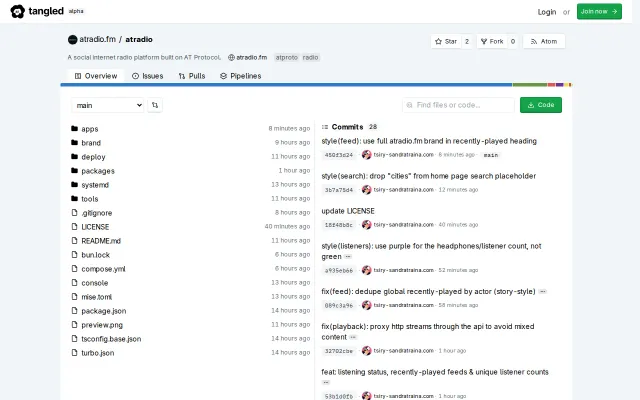Click the README.md file icon
The width and height of the screenshot is (640, 400).
(74, 240)
